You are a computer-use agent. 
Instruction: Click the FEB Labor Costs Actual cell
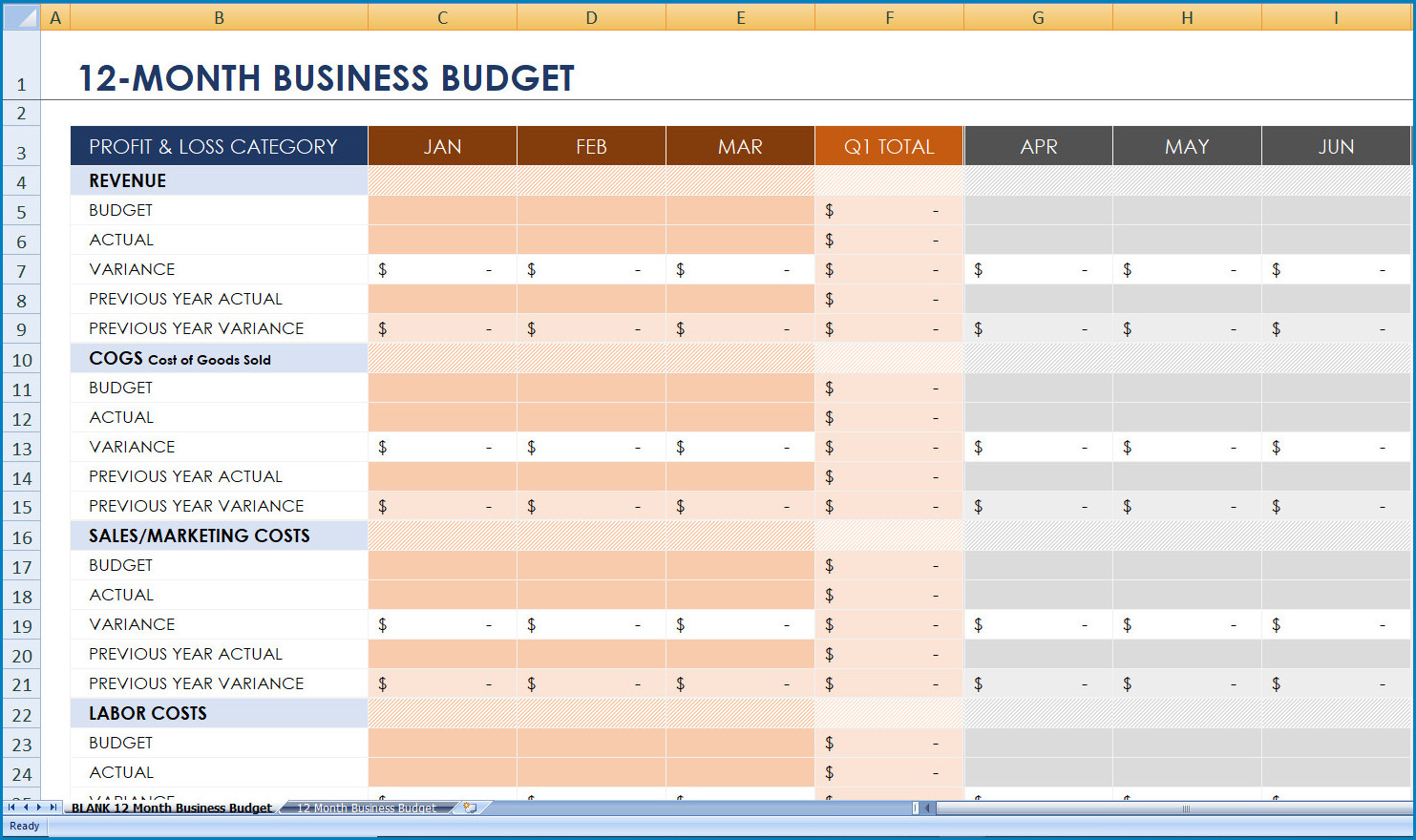(591, 772)
